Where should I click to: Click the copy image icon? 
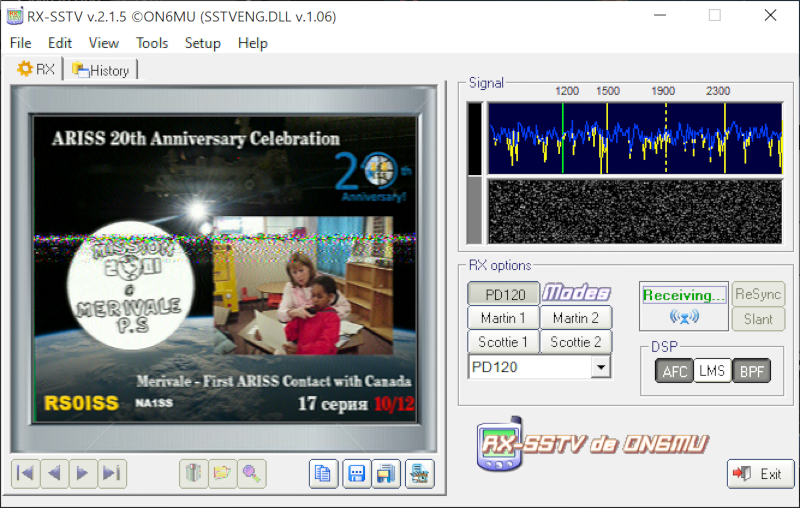pos(323,474)
